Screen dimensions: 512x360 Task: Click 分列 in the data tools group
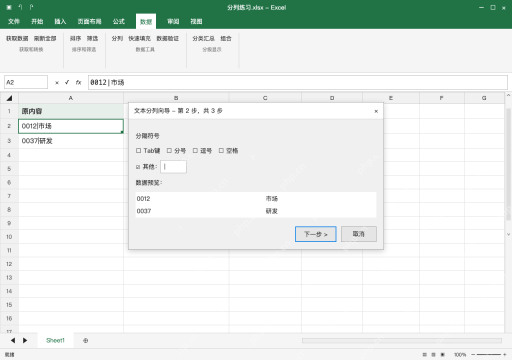point(117,39)
